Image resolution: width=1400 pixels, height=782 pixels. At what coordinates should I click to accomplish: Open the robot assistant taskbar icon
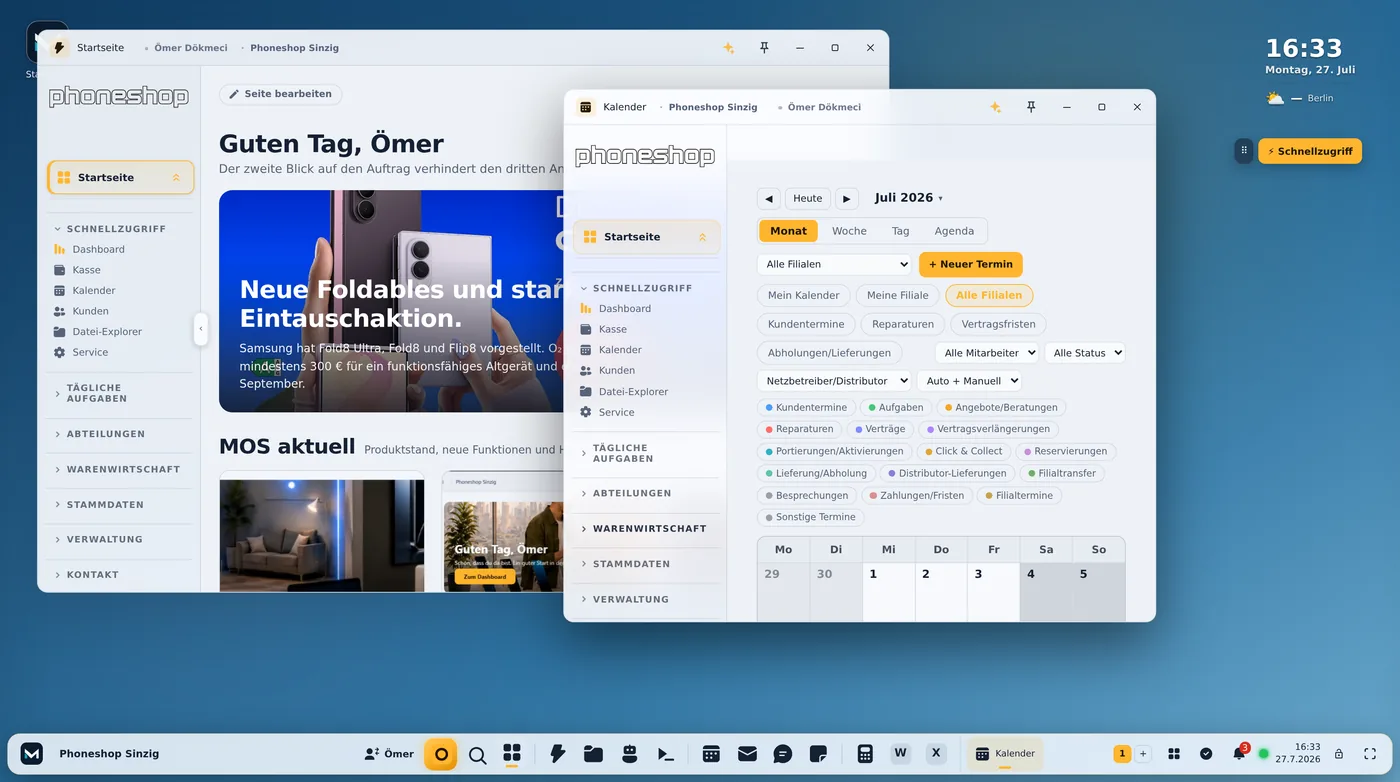(x=629, y=754)
